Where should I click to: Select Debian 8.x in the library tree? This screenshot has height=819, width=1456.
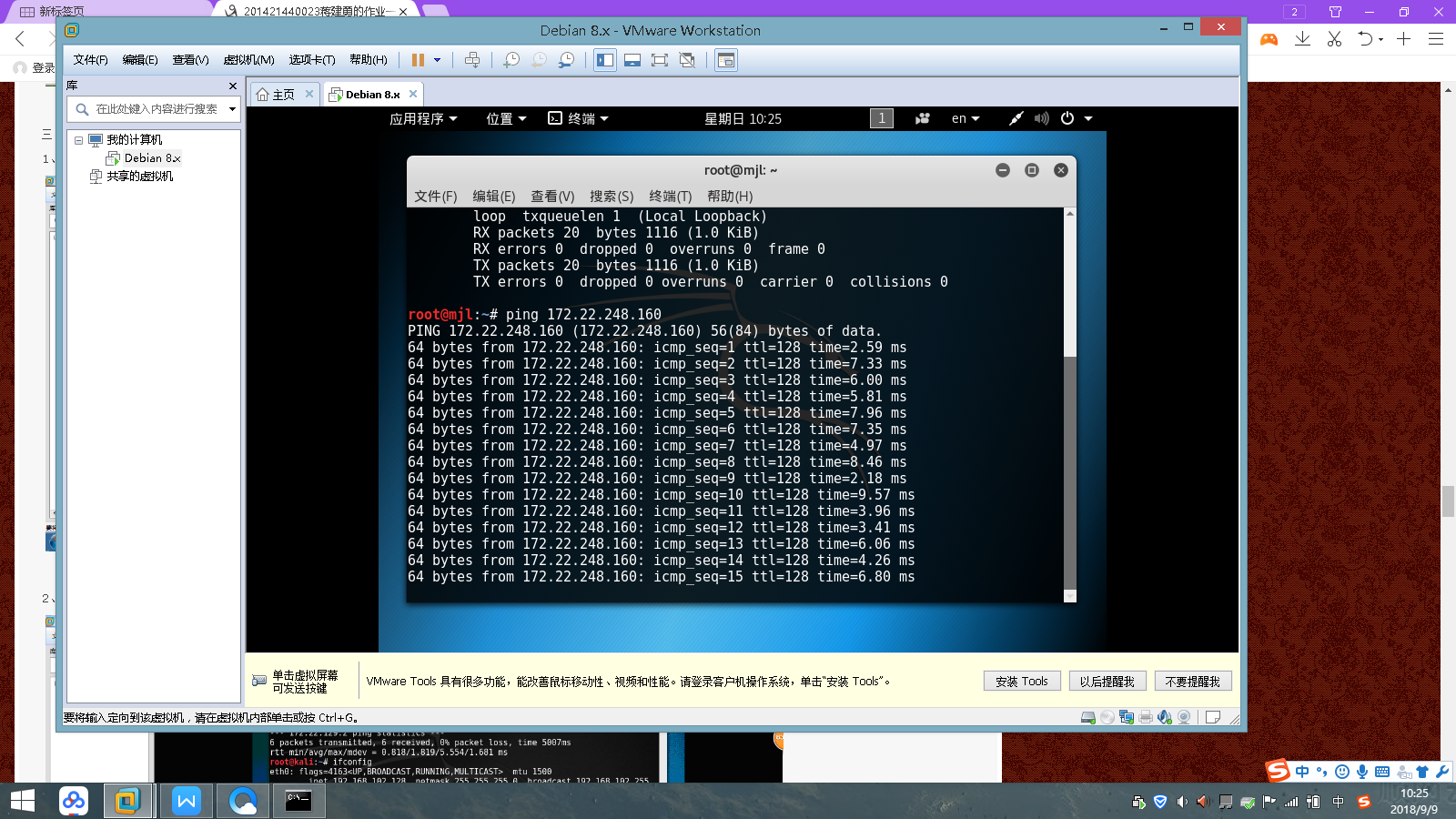tap(152, 158)
